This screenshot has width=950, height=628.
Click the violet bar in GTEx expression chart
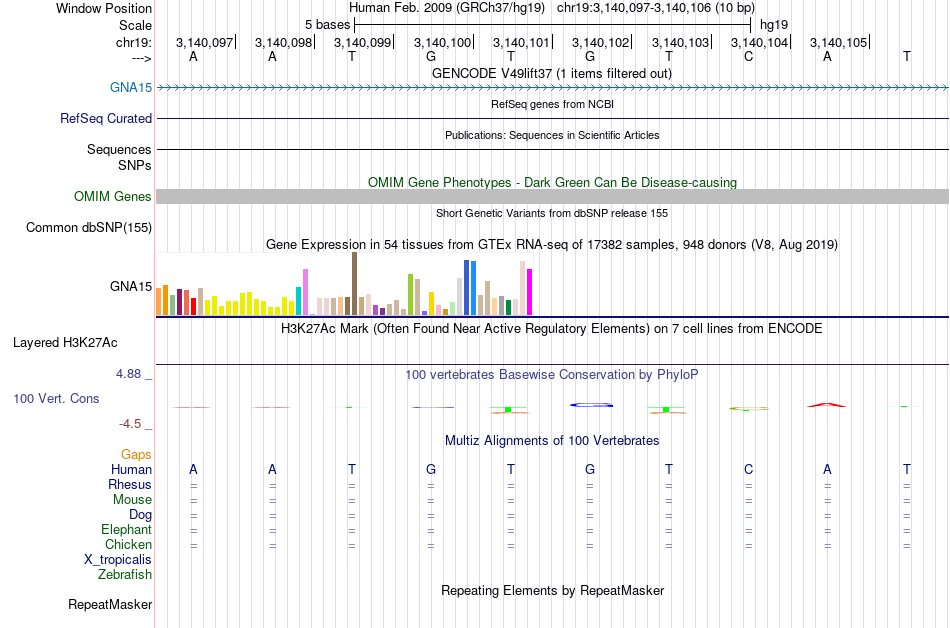pos(305,292)
